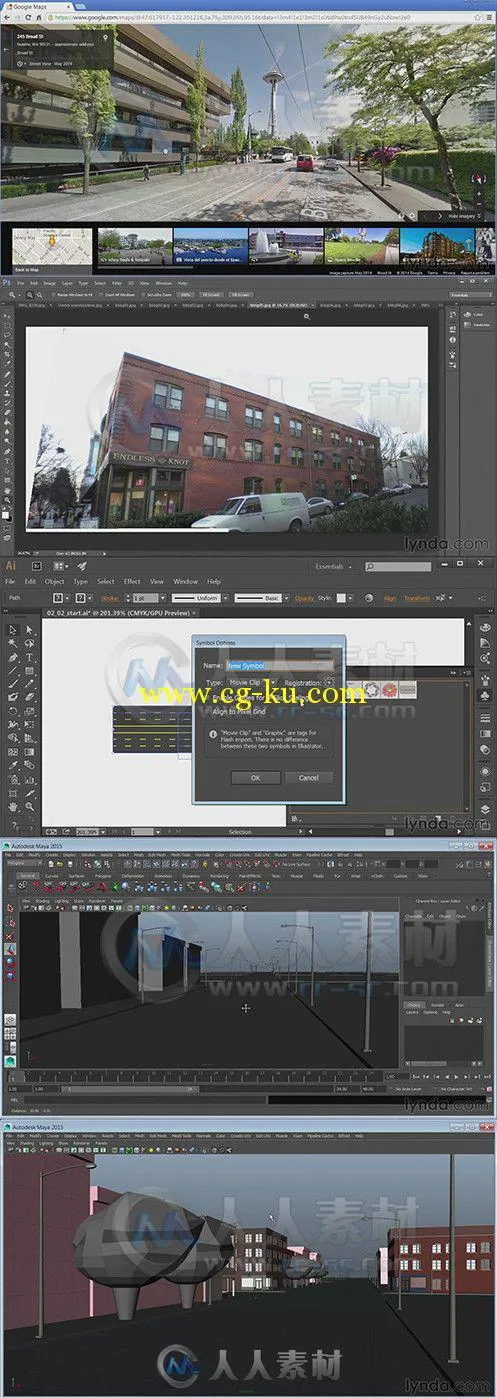Select Illustrator's Selection tool arrow
Image resolution: width=497 pixels, height=1398 pixels.
pos(12,630)
